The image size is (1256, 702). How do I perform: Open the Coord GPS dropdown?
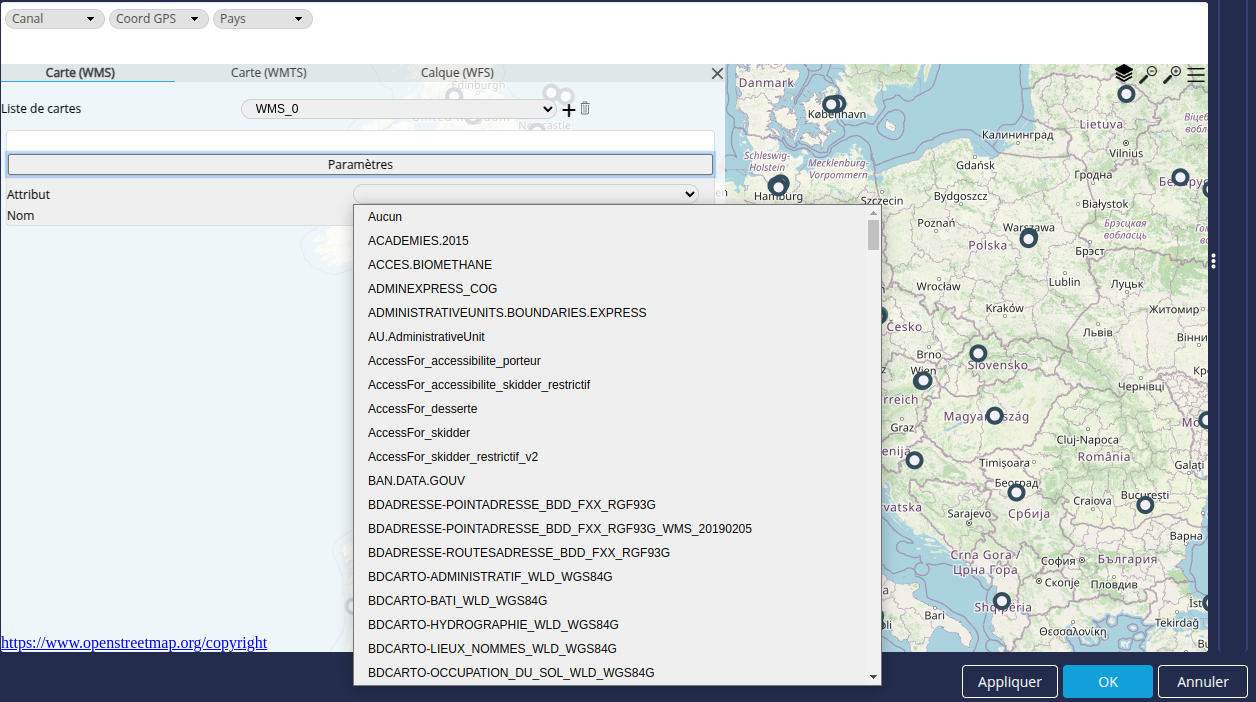159,19
